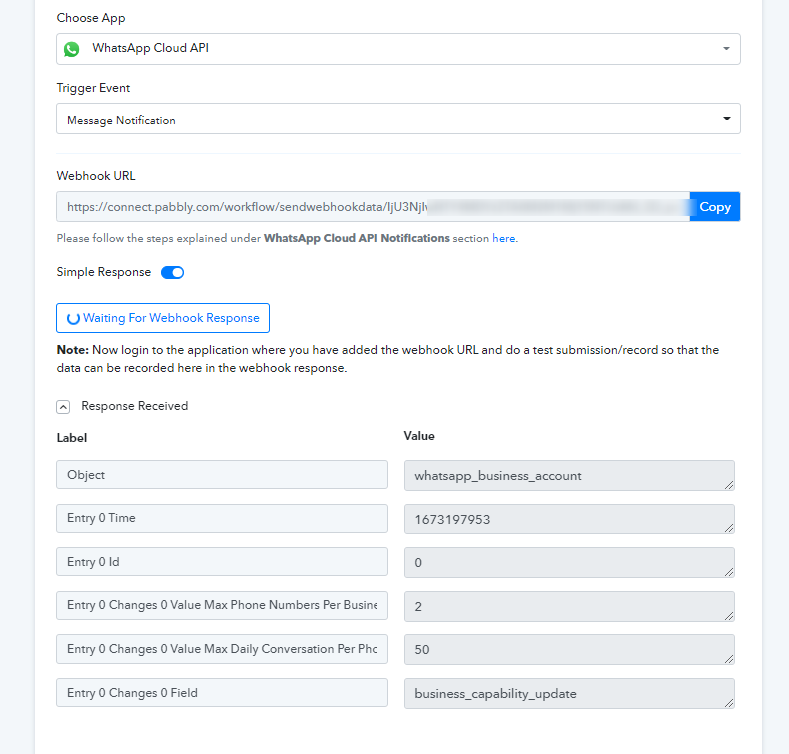The height and width of the screenshot is (754, 789).
Task: Click the resize grip of the business_capability_update field
Action: pyautogui.click(x=729, y=703)
